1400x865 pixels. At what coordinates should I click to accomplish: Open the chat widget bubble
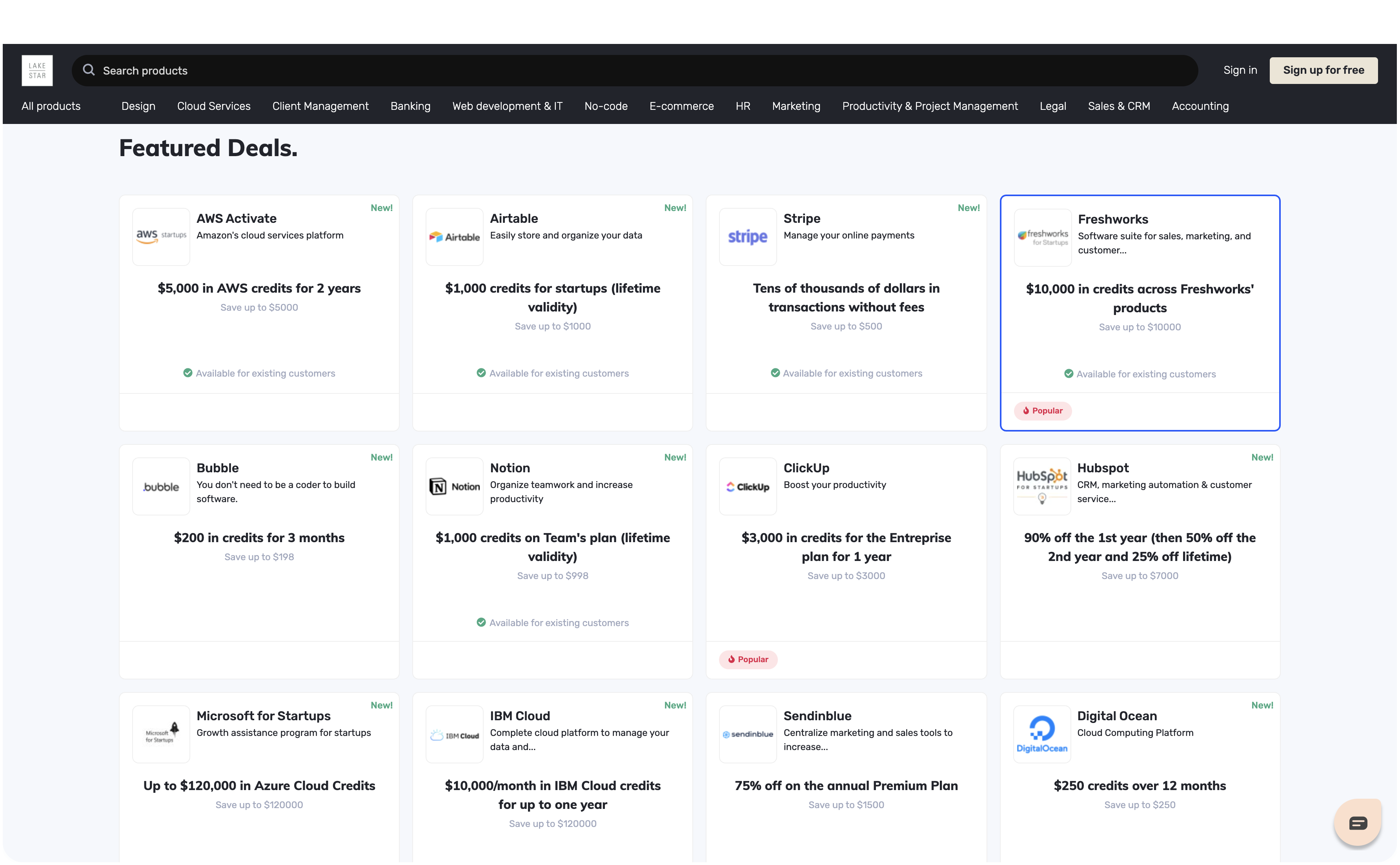pos(1358,823)
